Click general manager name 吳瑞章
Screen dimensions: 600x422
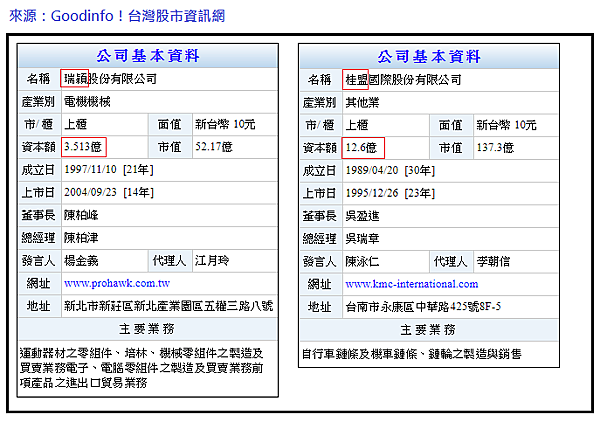pyautogui.click(x=362, y=239)
